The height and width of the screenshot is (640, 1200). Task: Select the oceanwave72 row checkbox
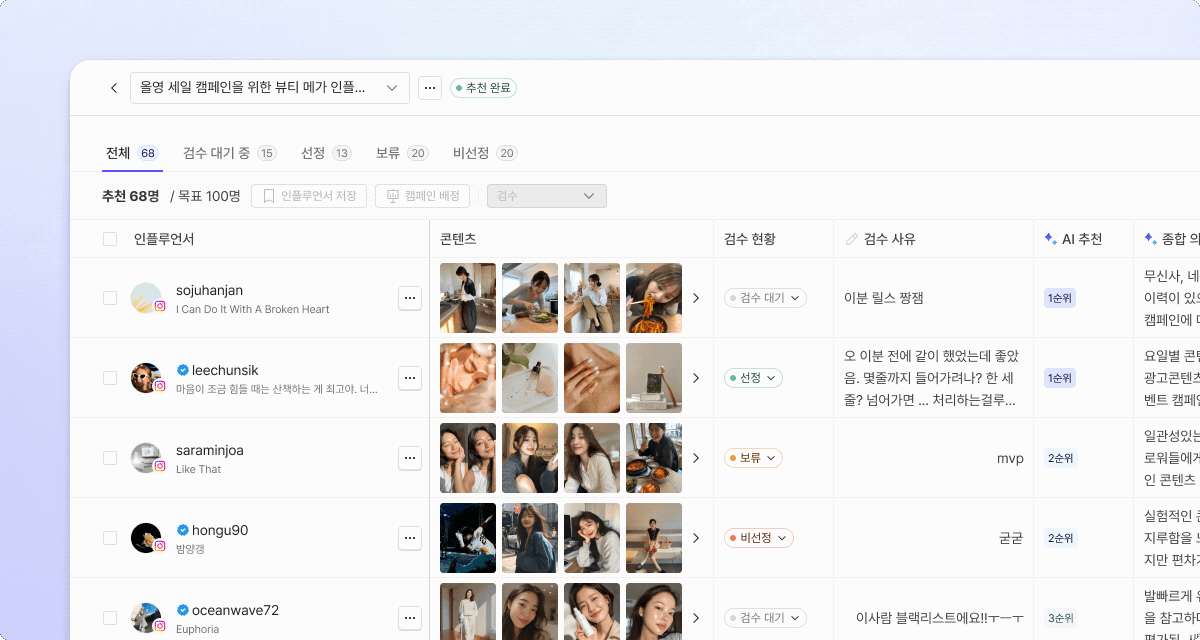[x=110, y=618]
